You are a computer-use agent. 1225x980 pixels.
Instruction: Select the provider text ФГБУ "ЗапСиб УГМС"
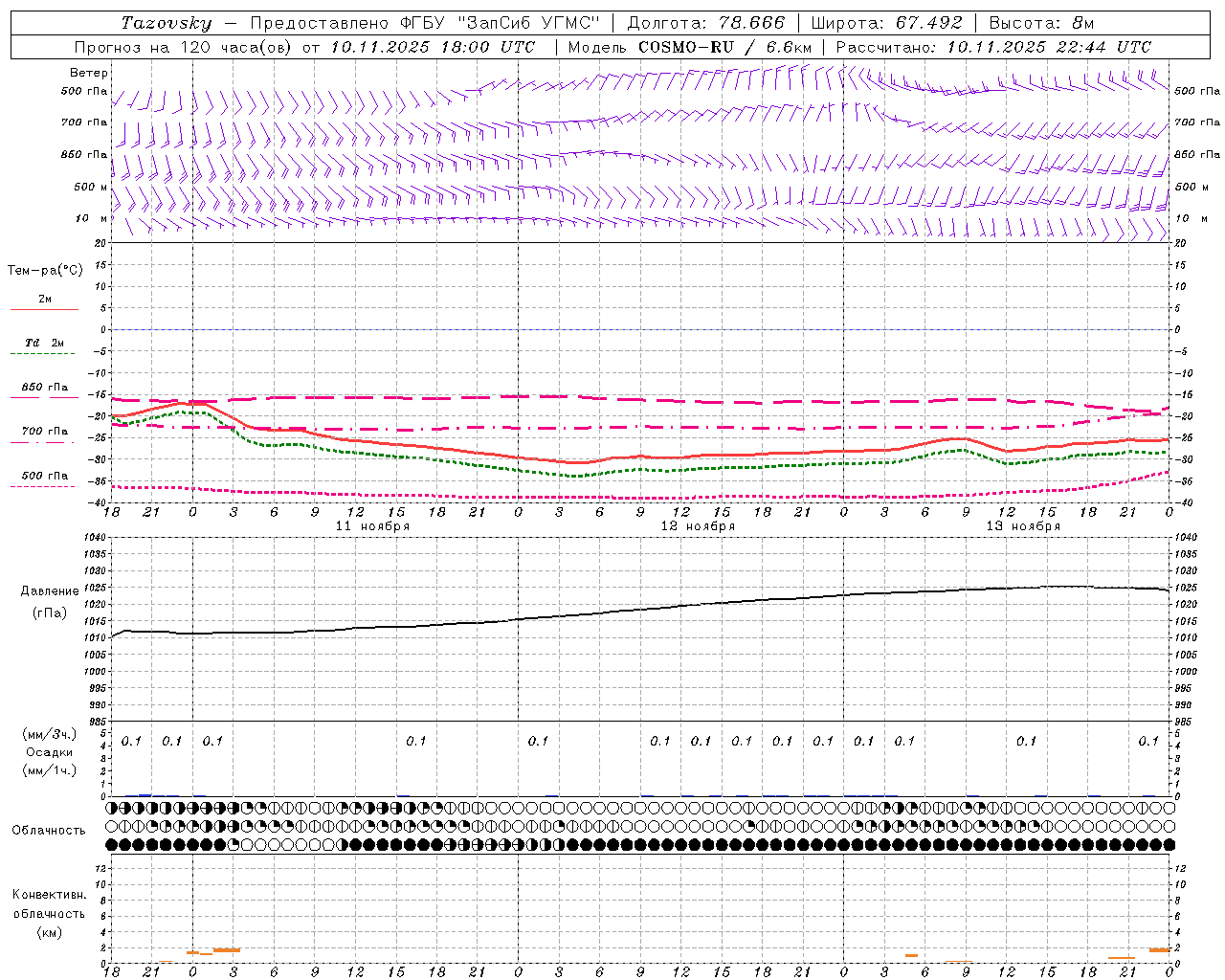point(500,23)
